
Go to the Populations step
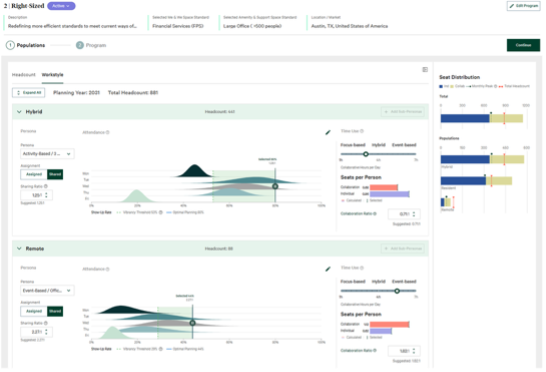click(x=25, y=45)
